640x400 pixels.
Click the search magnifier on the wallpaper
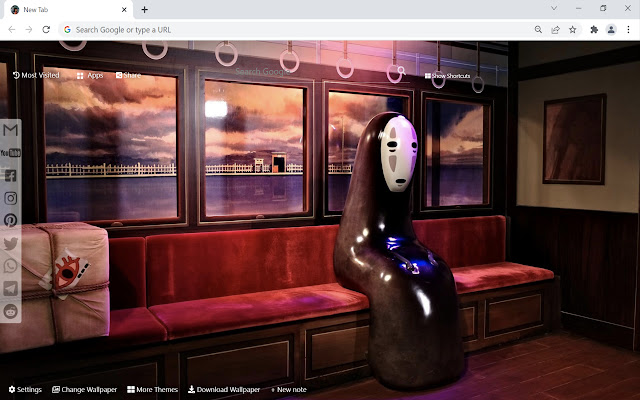pos(402,71)
